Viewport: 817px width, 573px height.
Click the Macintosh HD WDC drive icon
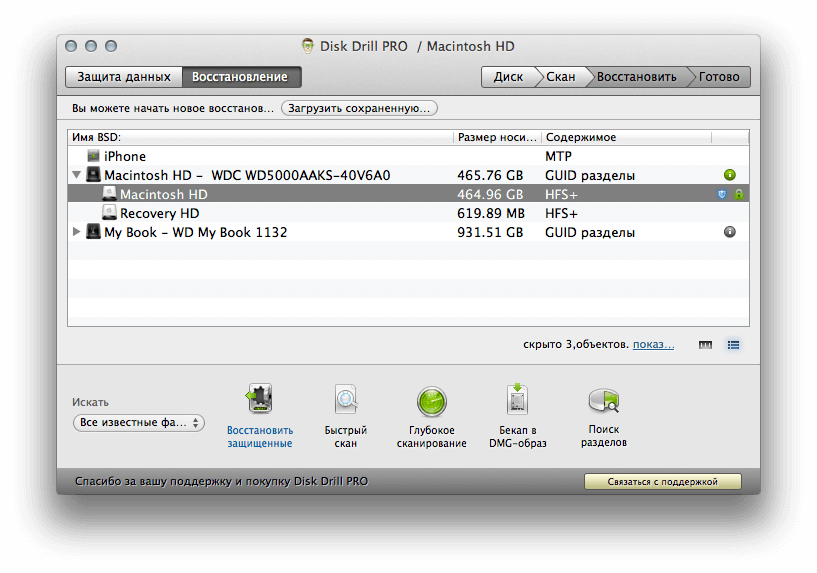(93, 175)
